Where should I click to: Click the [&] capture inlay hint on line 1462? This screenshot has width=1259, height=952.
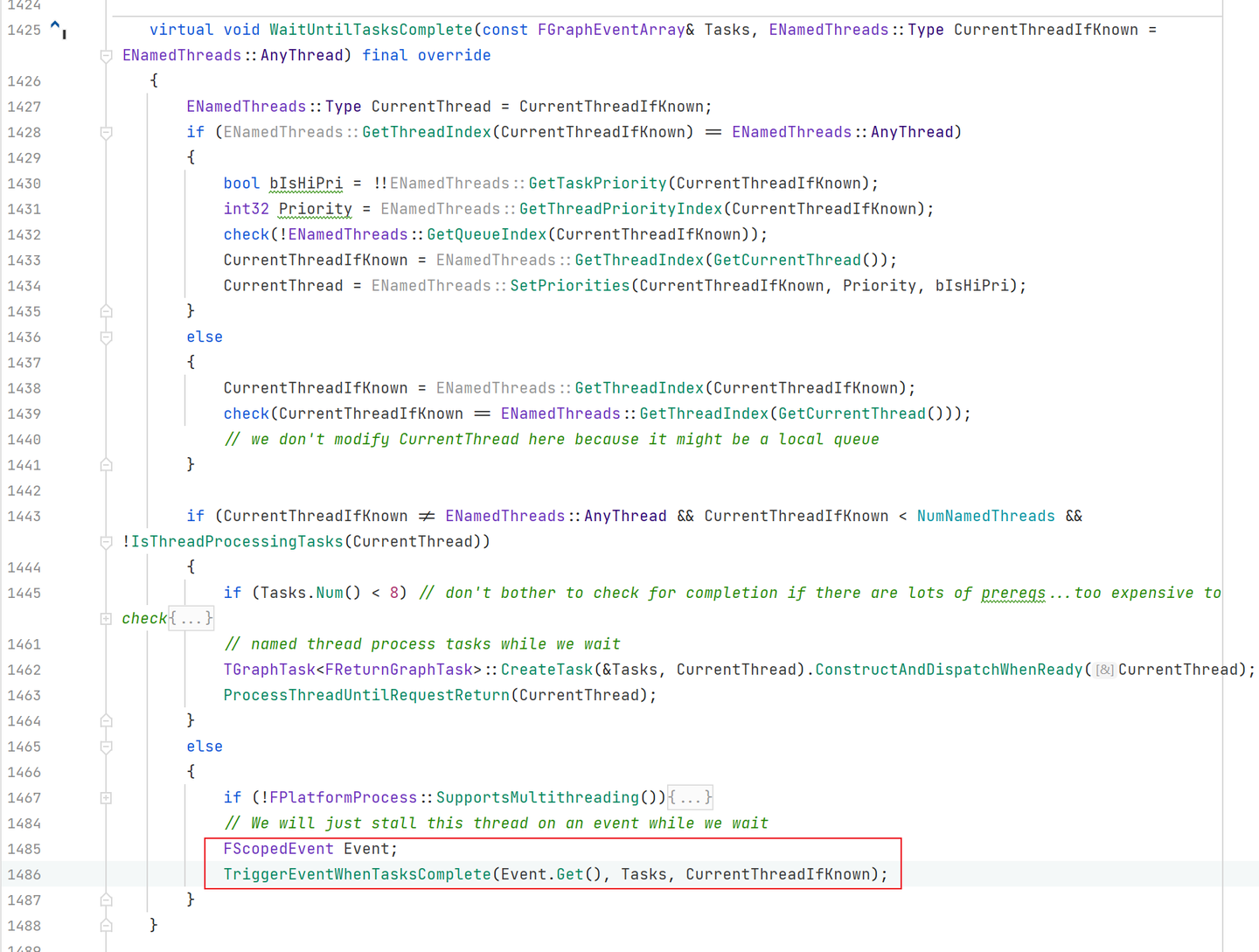[x=1103, y=670]
